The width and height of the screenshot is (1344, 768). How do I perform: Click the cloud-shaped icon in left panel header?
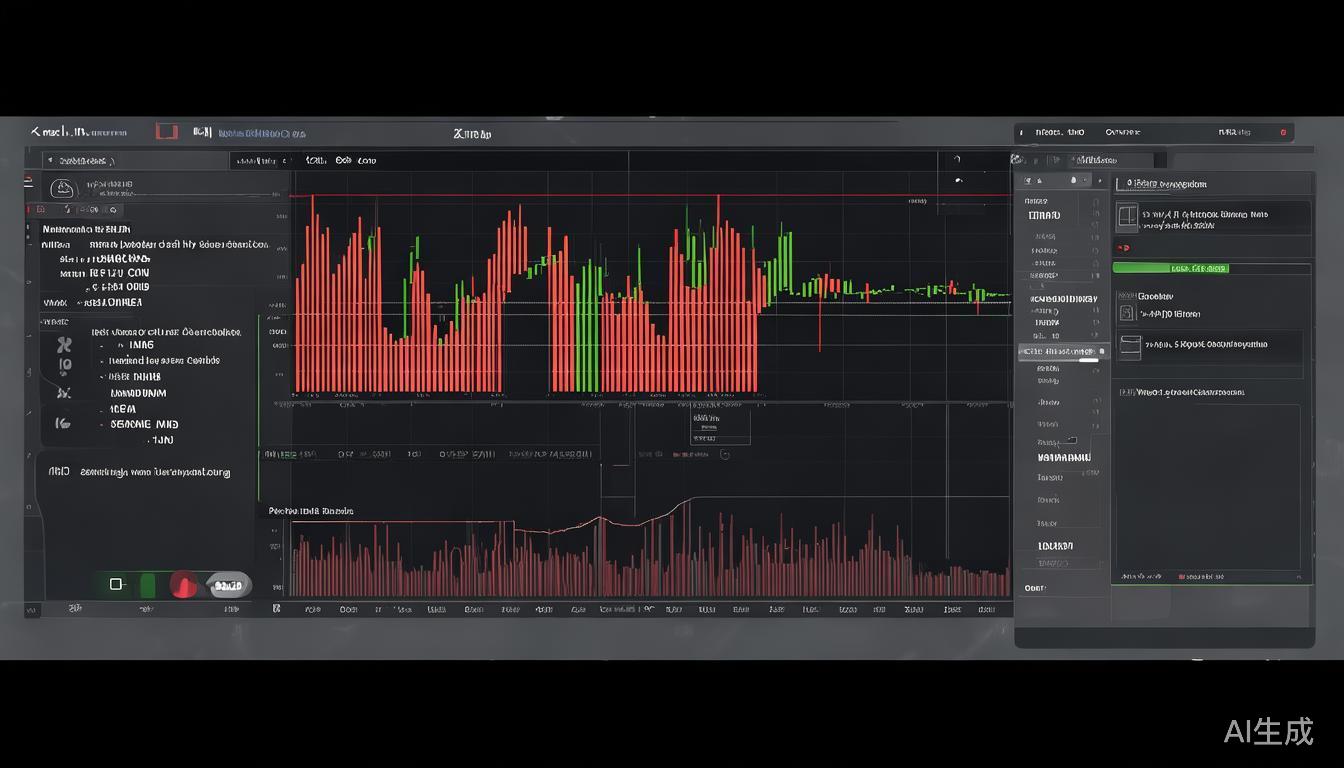(x=63, y=188)
